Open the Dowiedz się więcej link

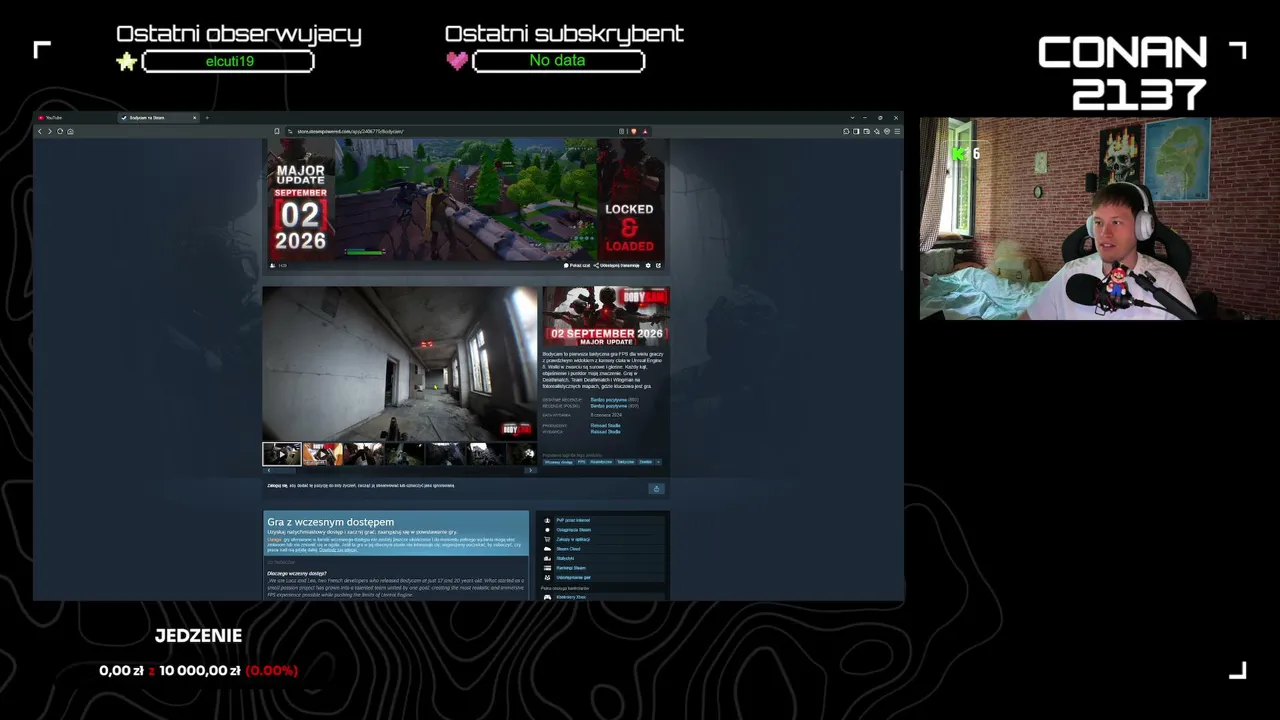tap(338, 550)
